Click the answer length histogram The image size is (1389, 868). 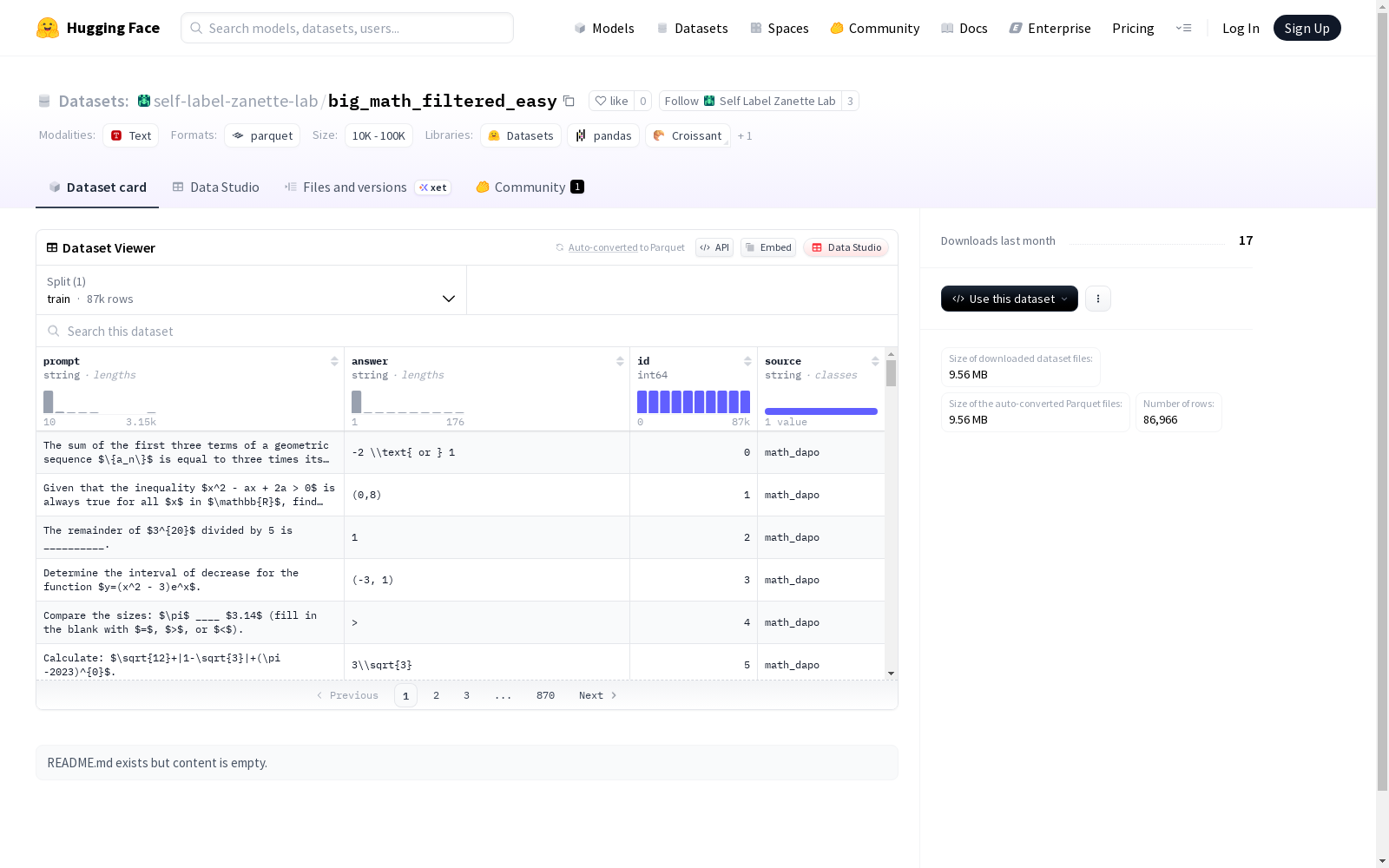coord(408,402)
